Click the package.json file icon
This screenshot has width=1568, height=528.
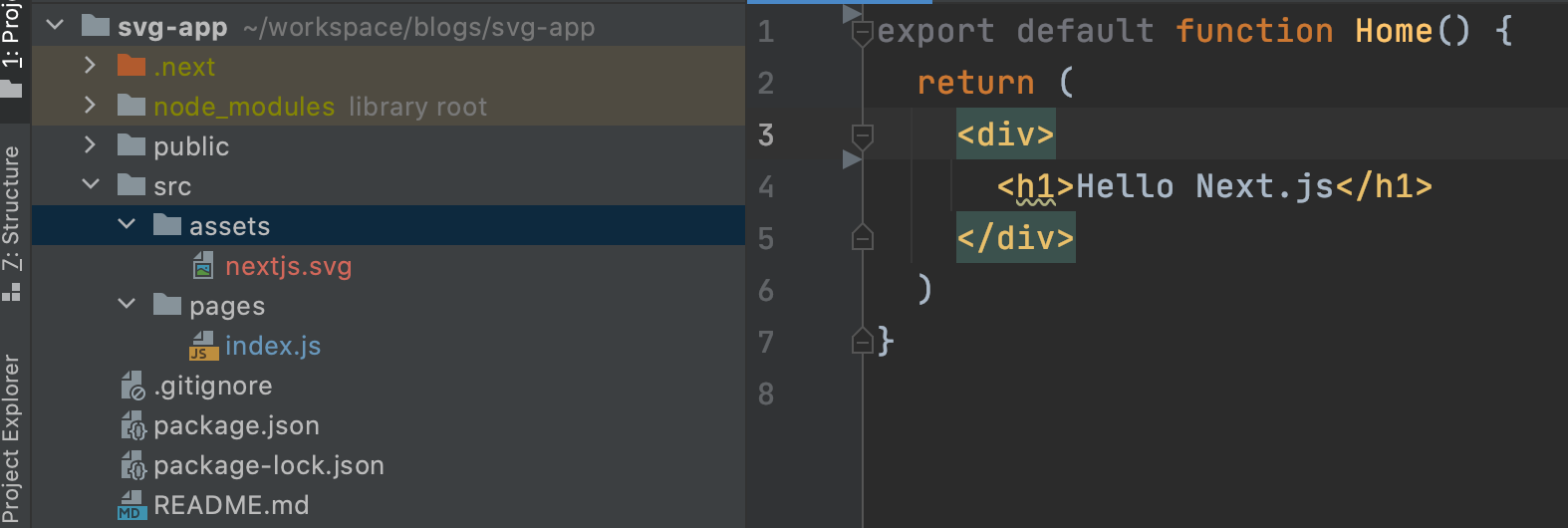click(x=132, y=425)
